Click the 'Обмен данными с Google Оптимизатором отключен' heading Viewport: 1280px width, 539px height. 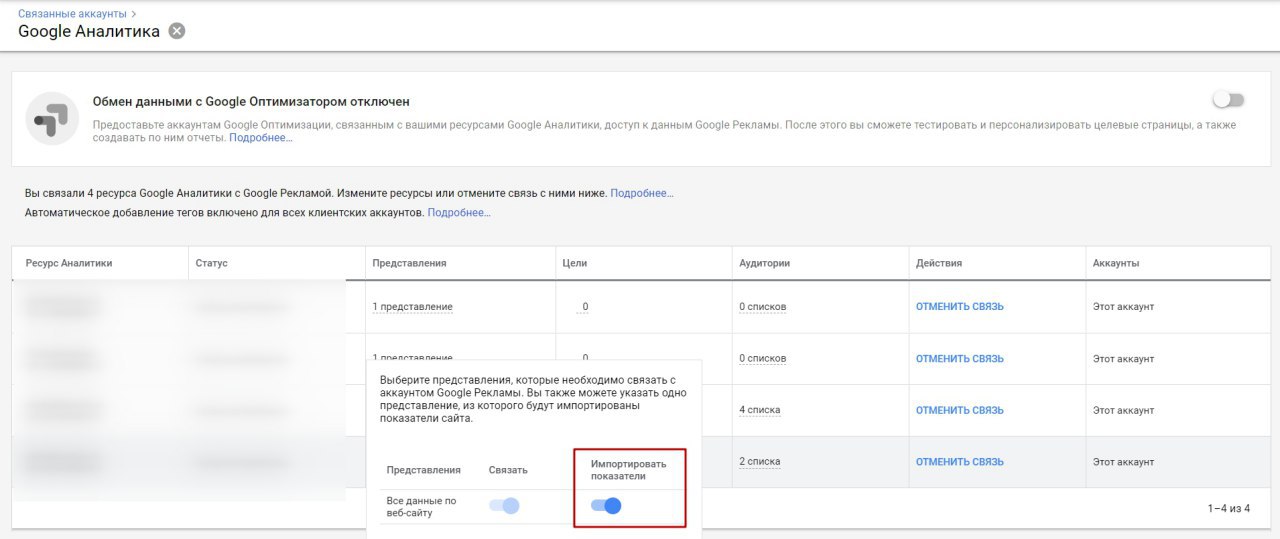(251, 102)
